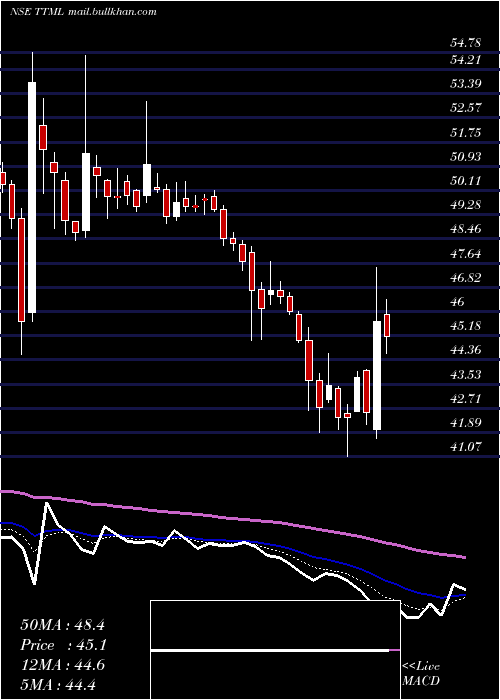Viewport: 500px width, 700px height.
Task: Select the 46.82 price axis label
Action: (466, 278)
